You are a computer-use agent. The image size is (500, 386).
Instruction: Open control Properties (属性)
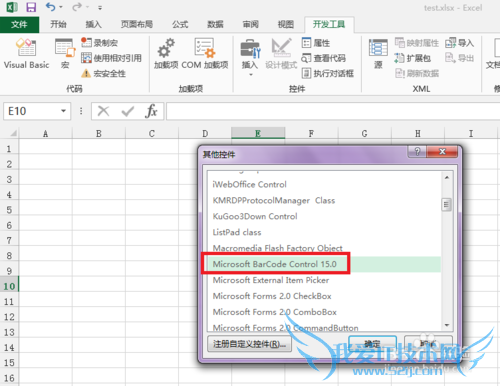316,43
